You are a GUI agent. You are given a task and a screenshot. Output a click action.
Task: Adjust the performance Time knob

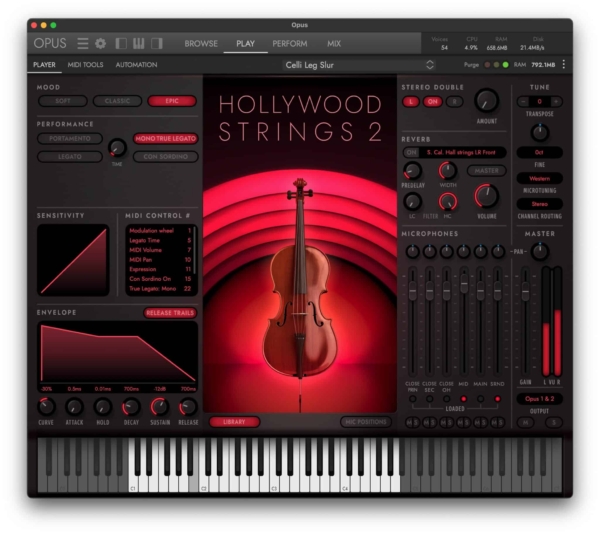pyautogui.click(x=117, y=148)
